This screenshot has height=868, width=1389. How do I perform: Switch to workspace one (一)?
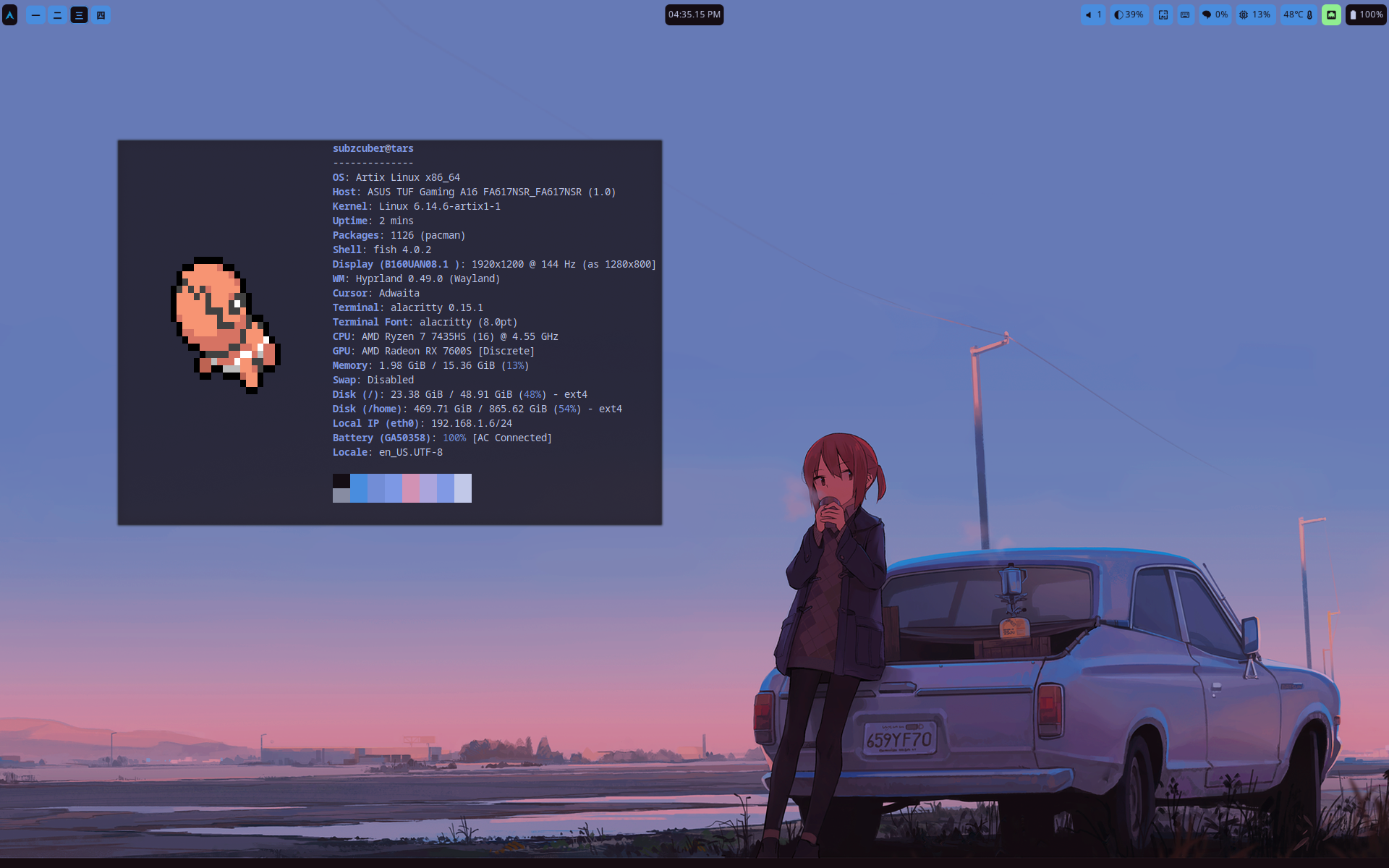click(35, 14)
